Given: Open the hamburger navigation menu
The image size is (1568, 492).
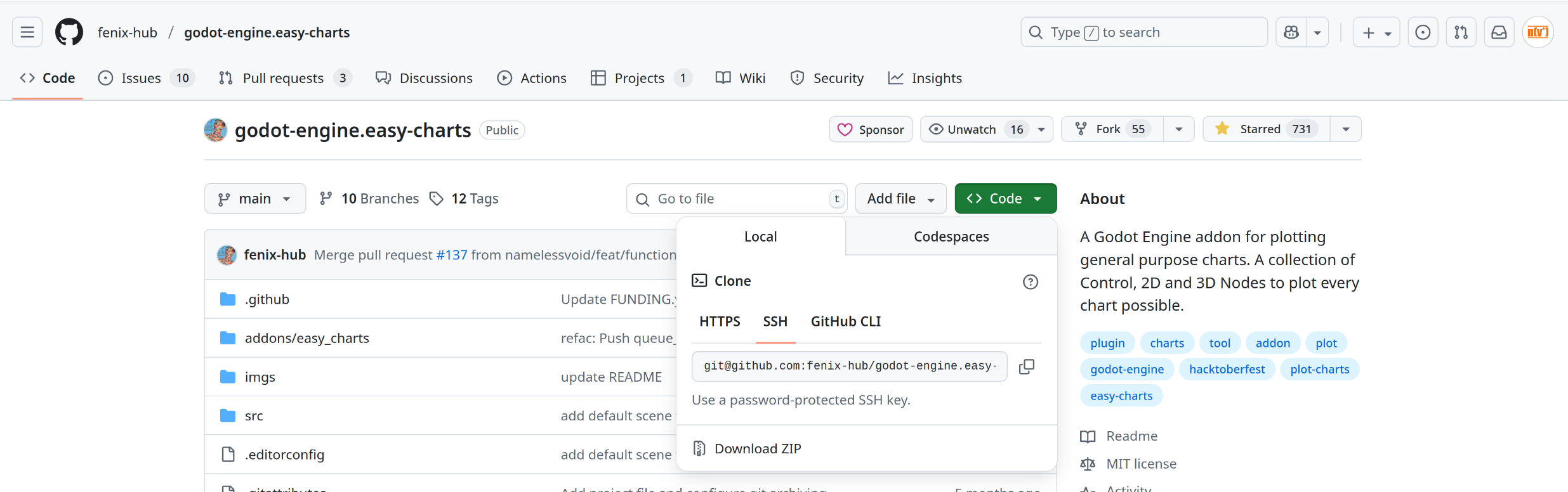Looking at the screenshot, I should click(x=27, y=32).
